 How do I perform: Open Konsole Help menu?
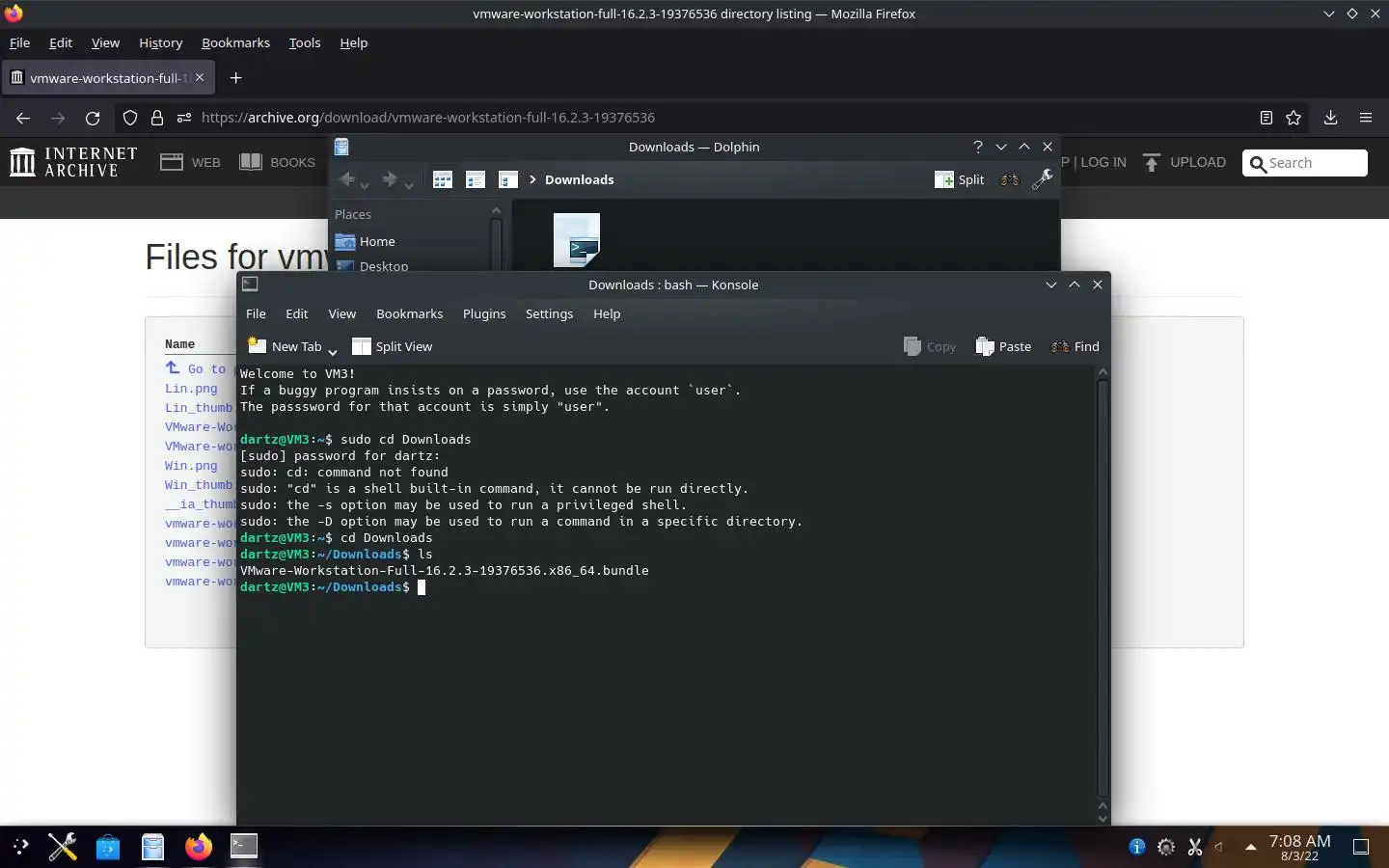point(607,313)
